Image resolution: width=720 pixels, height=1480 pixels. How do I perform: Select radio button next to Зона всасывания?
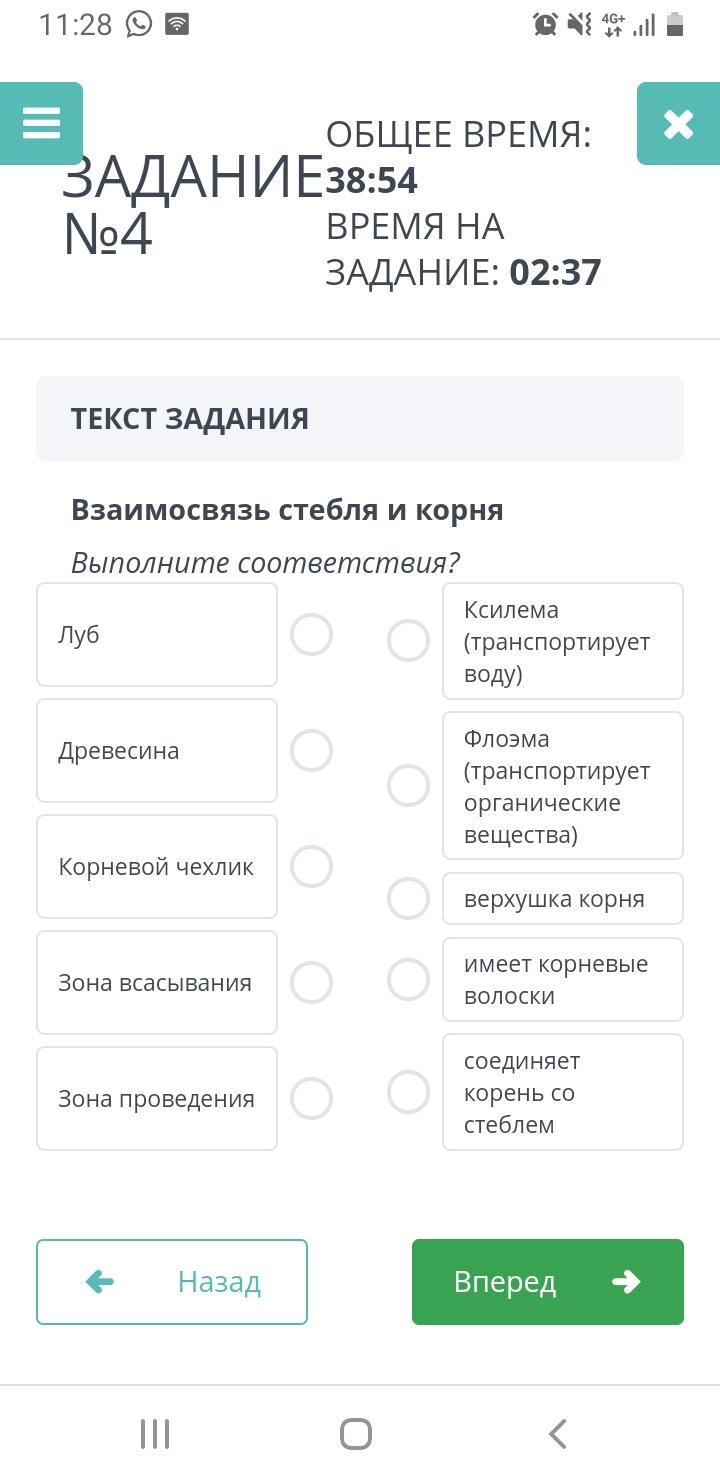click(x=311, y=983)
